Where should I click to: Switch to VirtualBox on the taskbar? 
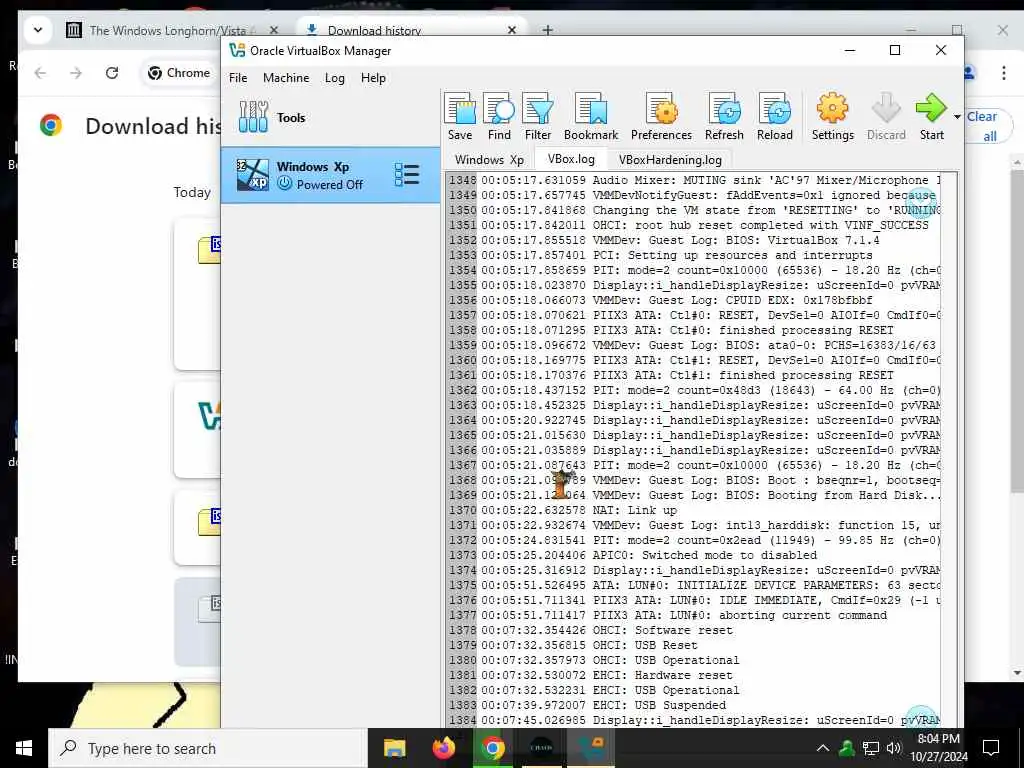tap(592, 748)
